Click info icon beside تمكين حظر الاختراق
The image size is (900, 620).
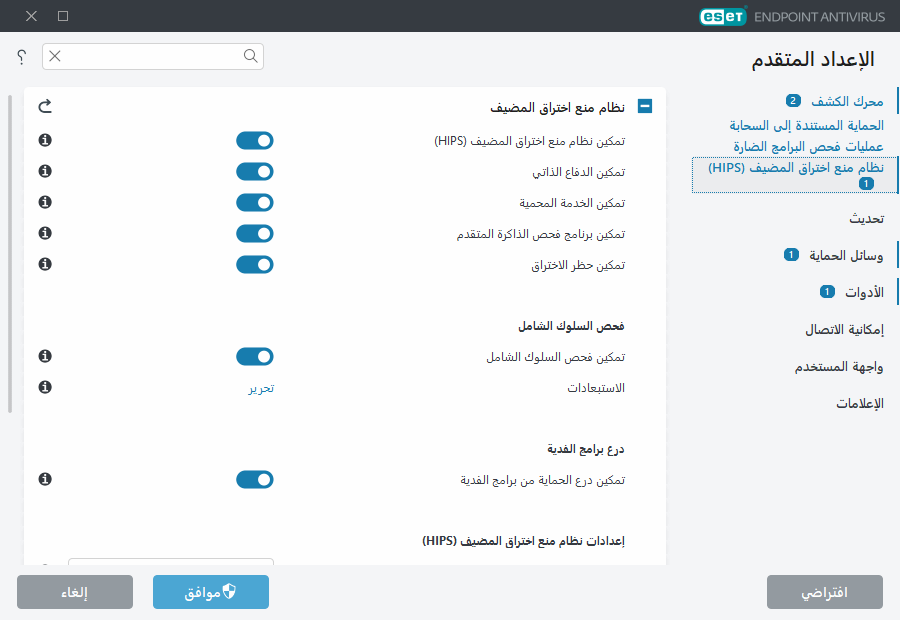click(44, 264)
